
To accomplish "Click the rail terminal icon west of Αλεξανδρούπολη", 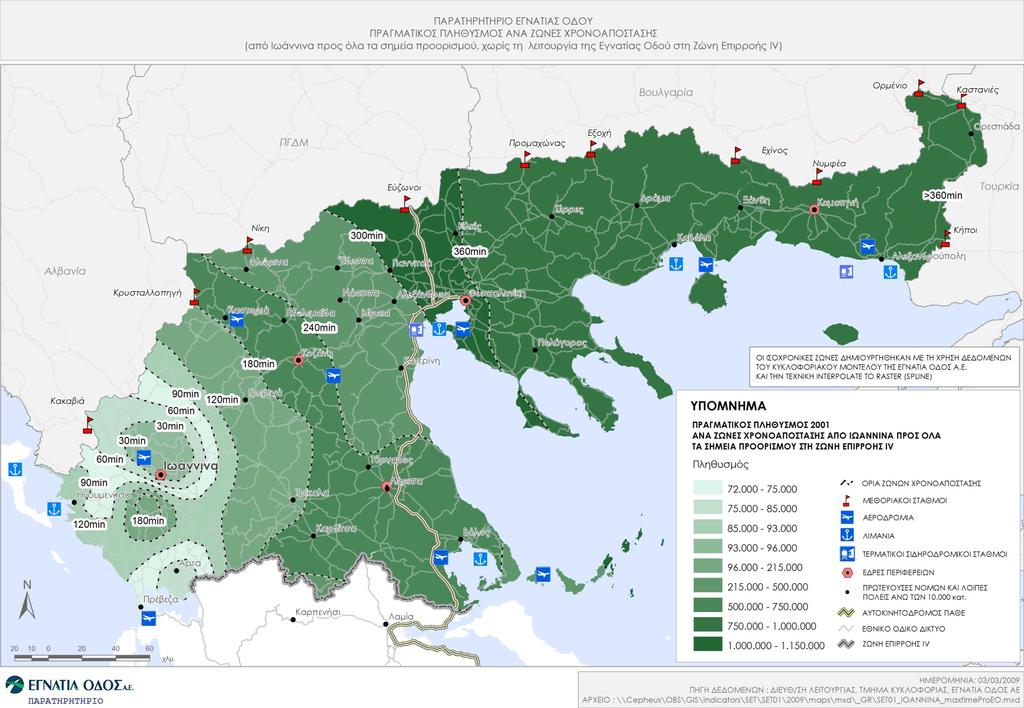I will 846,272.
